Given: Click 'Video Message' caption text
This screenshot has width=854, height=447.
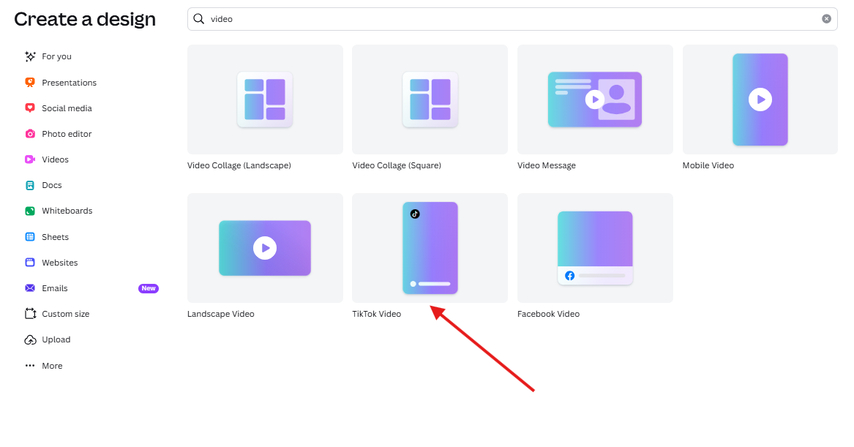Looking at the screenshot, I should coord(546,166).
